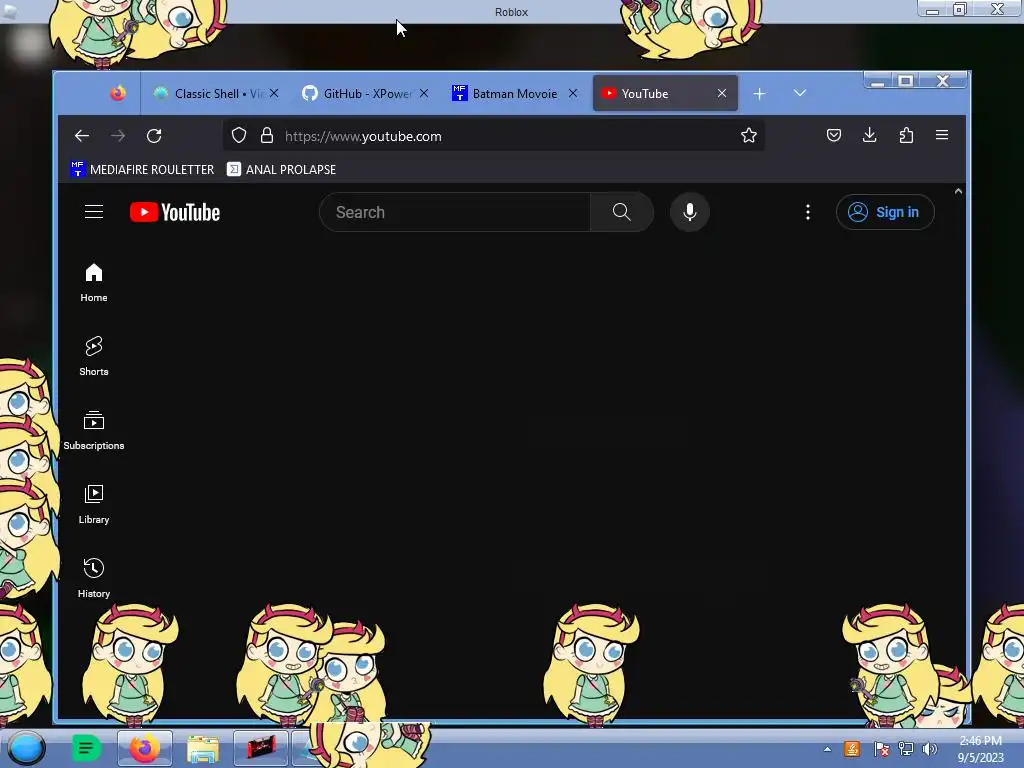Click the URL address bar
The height and width of the screenshot is (768, 1024).
[493, 136]
